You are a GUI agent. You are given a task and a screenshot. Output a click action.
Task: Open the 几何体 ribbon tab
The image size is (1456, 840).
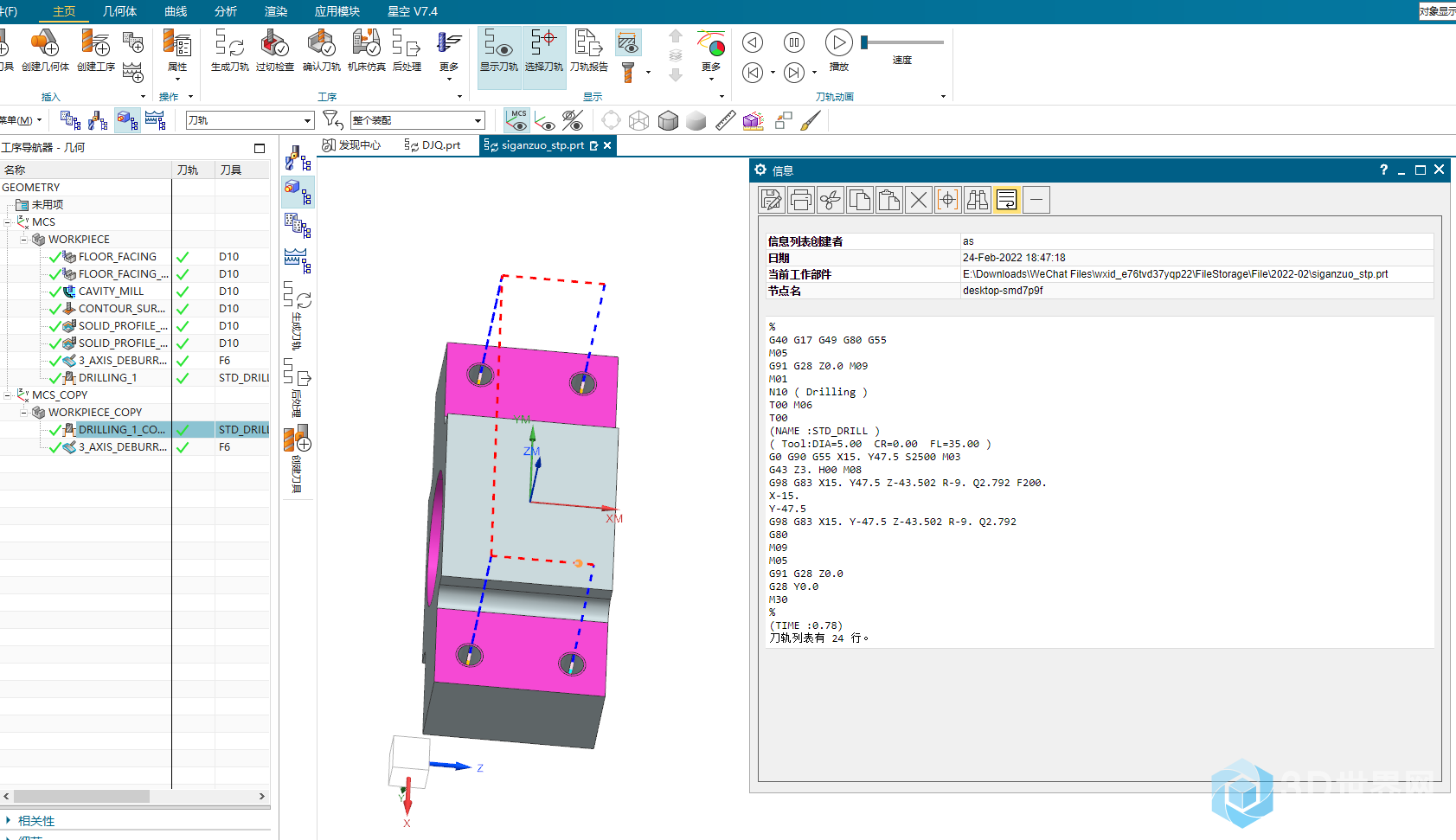(119, 11)
